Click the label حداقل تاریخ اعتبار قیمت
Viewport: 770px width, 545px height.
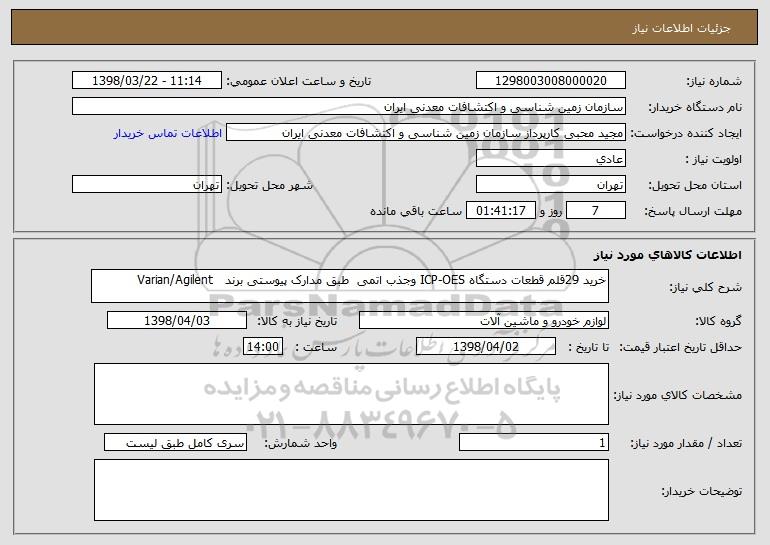pos(680,348)
